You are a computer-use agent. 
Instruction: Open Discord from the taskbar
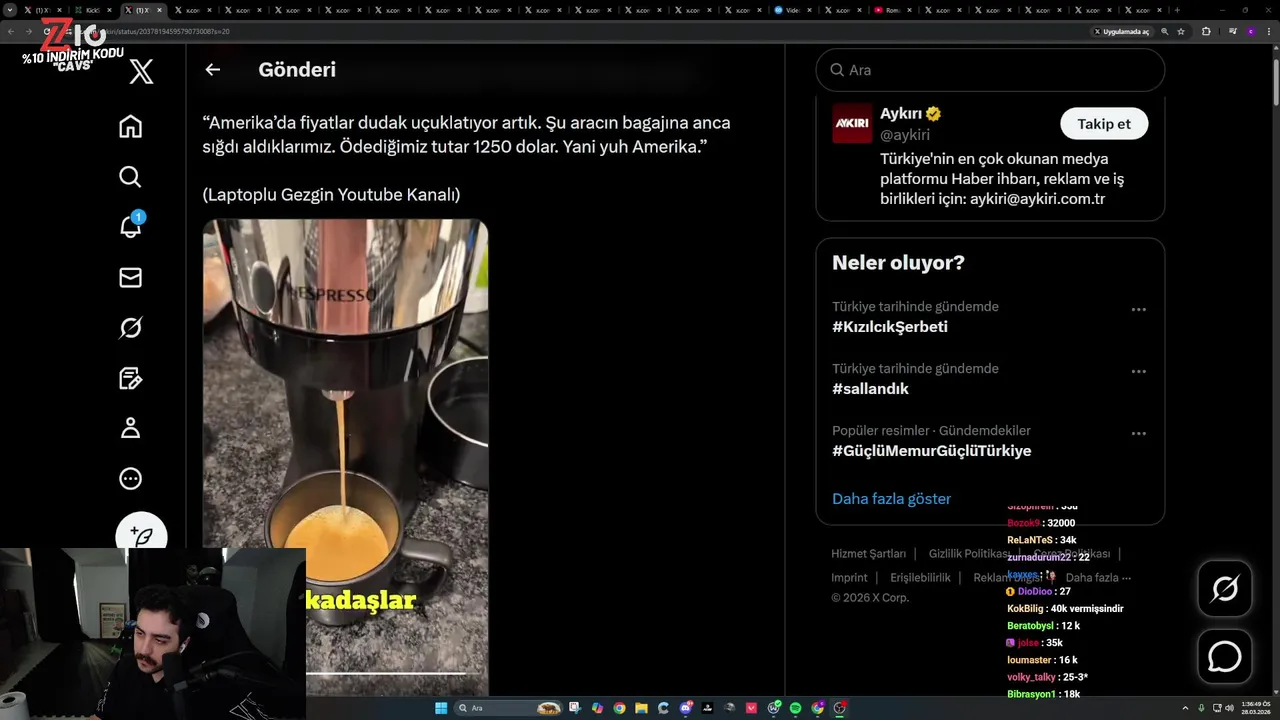click(x=686, y=708)
